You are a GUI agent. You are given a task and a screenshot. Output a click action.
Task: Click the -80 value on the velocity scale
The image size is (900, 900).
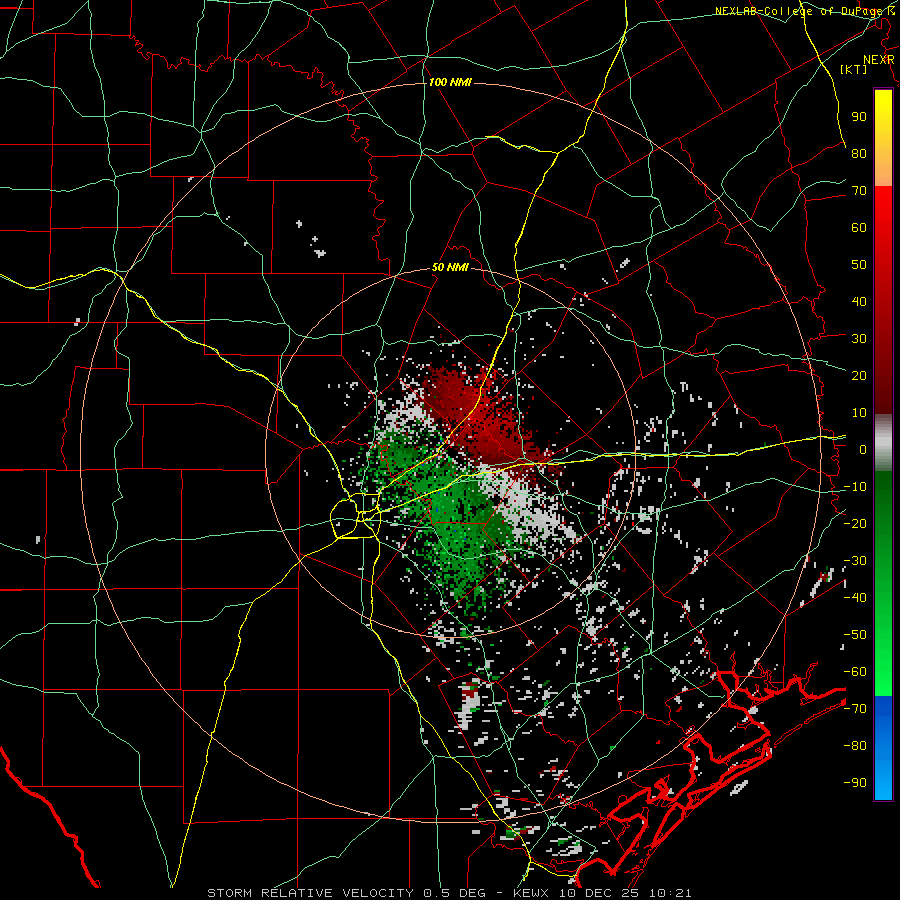coord(855,746)
